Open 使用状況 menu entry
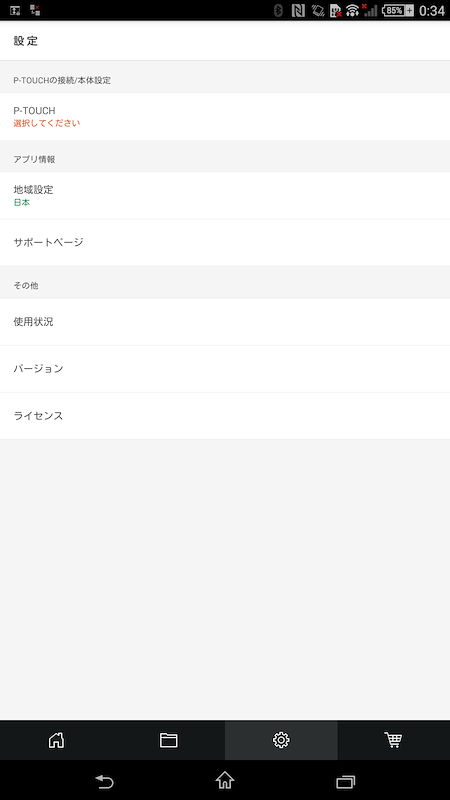 click(225, 322)
